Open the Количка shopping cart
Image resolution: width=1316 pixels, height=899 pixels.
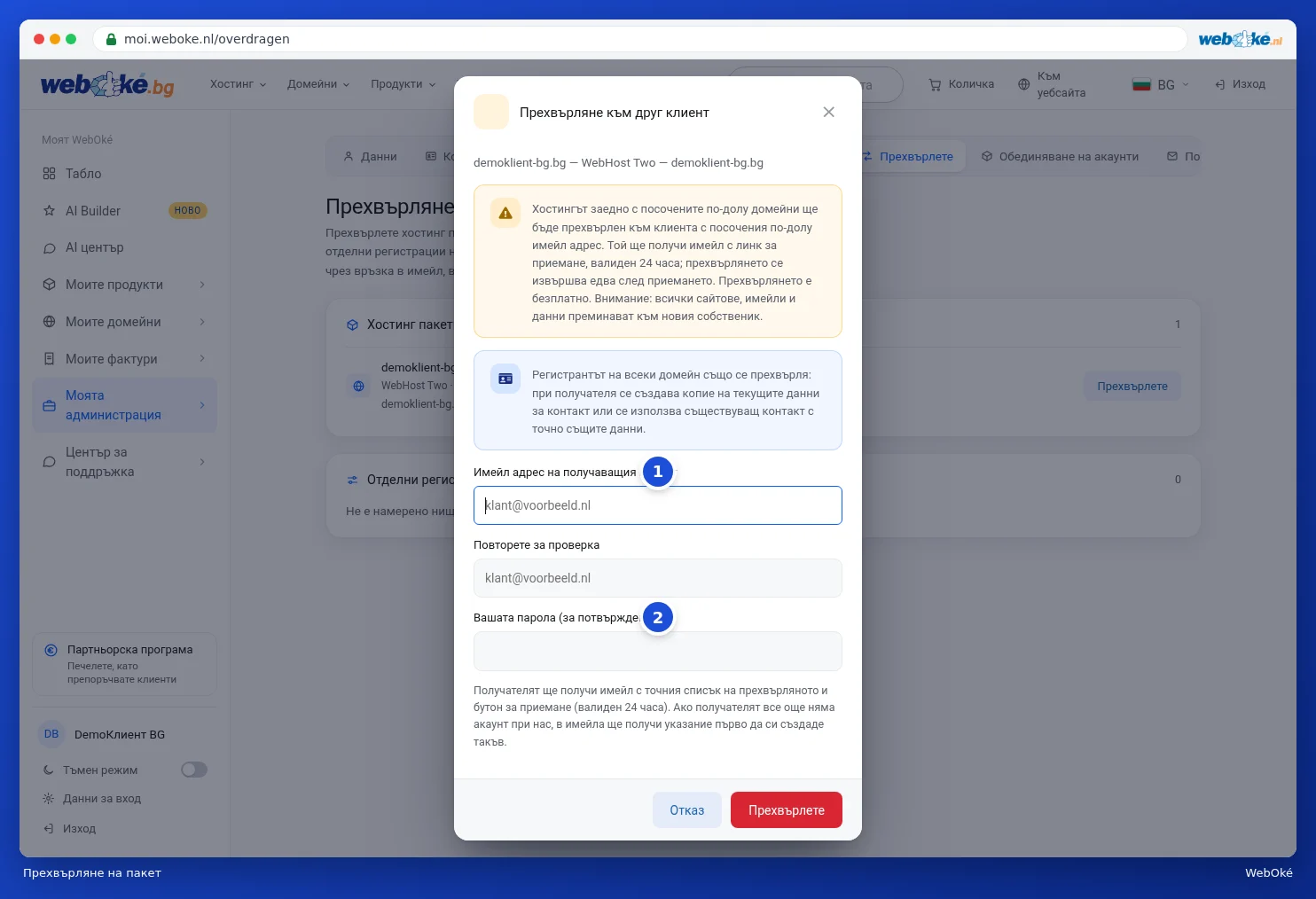point(961,84)
